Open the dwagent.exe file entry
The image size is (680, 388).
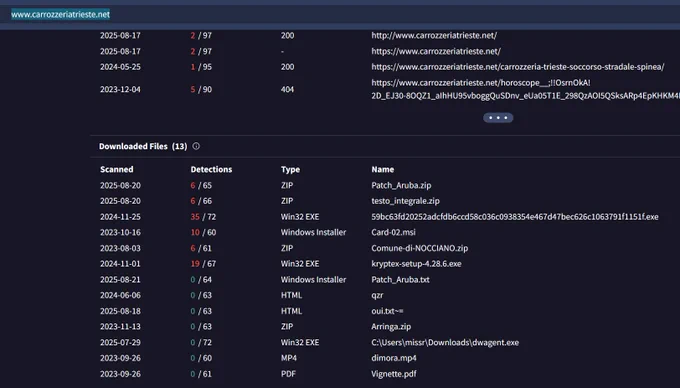pos(445,342)
